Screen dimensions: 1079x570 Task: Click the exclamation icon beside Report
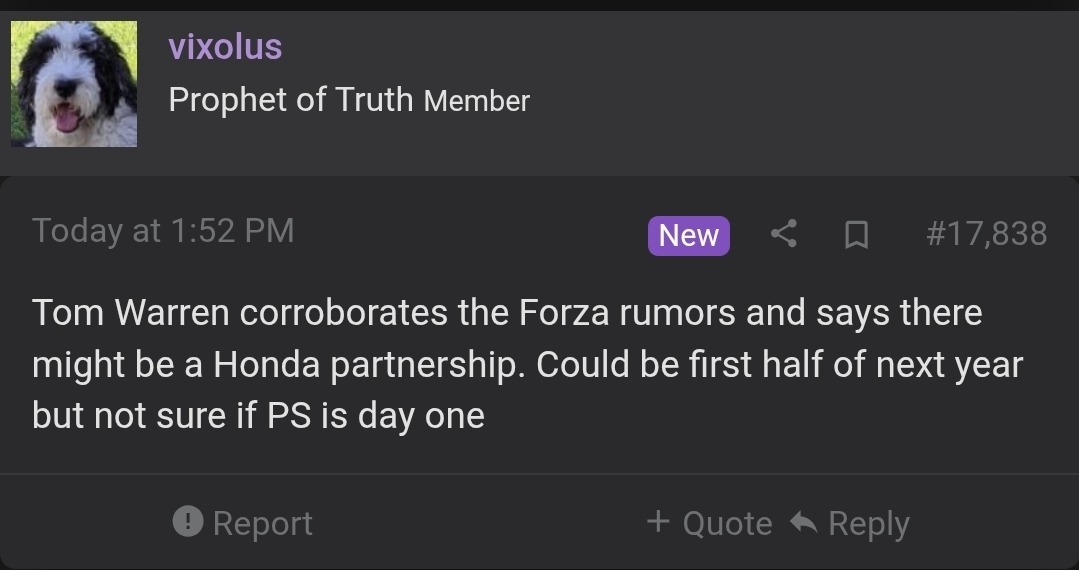[188, 521]
